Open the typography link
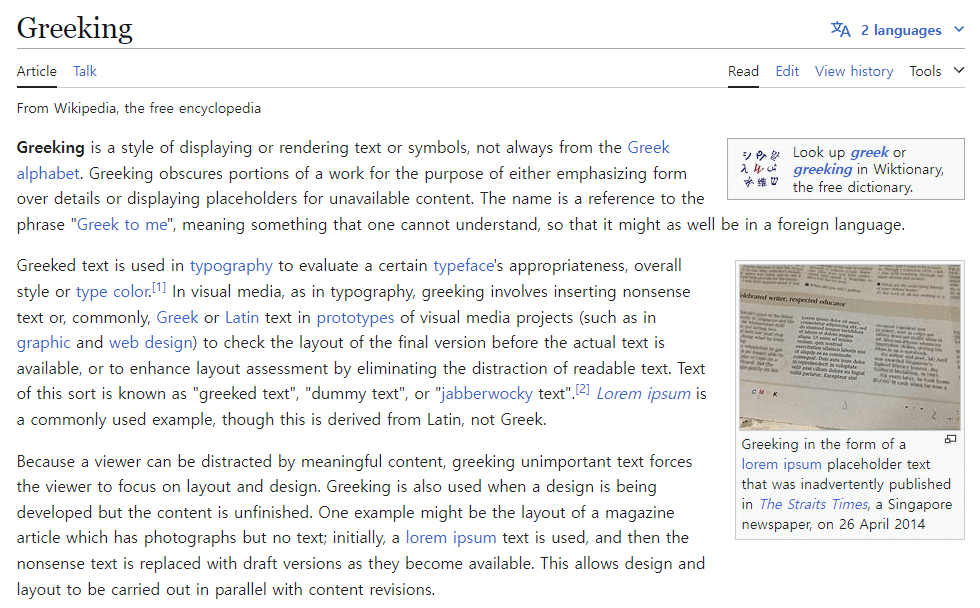The height and width of the screenshot is (608, 980). click(231, 266)
